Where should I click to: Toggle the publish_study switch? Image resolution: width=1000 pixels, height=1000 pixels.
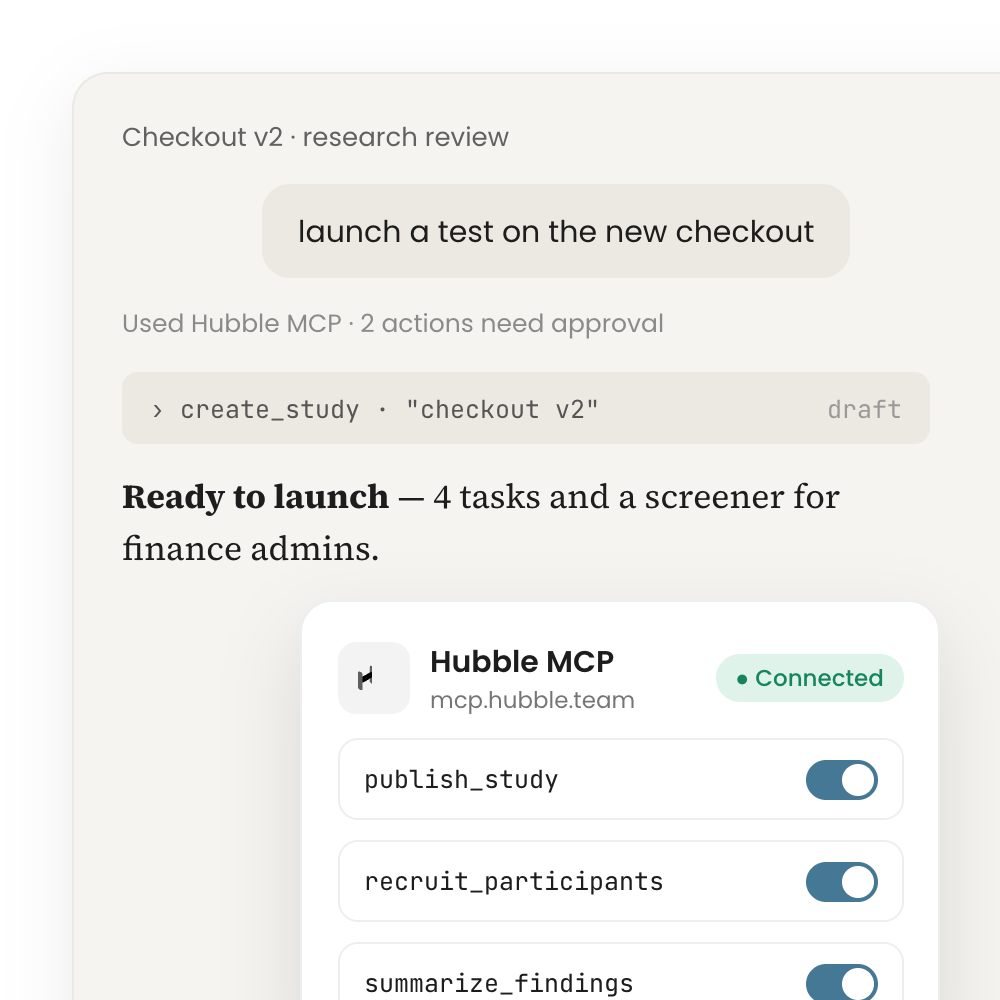coord(842,779)
